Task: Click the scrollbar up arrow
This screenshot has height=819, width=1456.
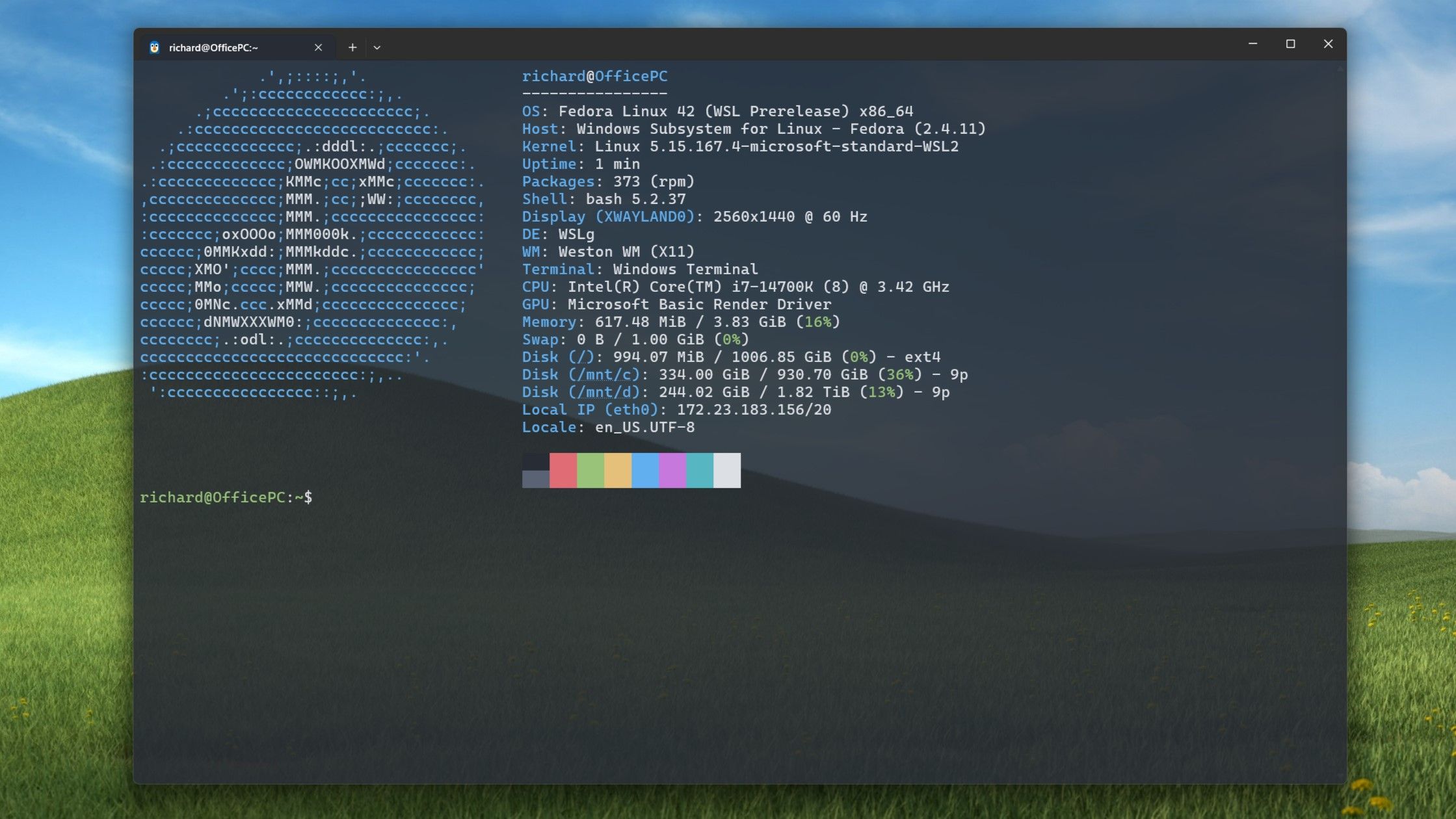Action: click(x=1340, y=68)
